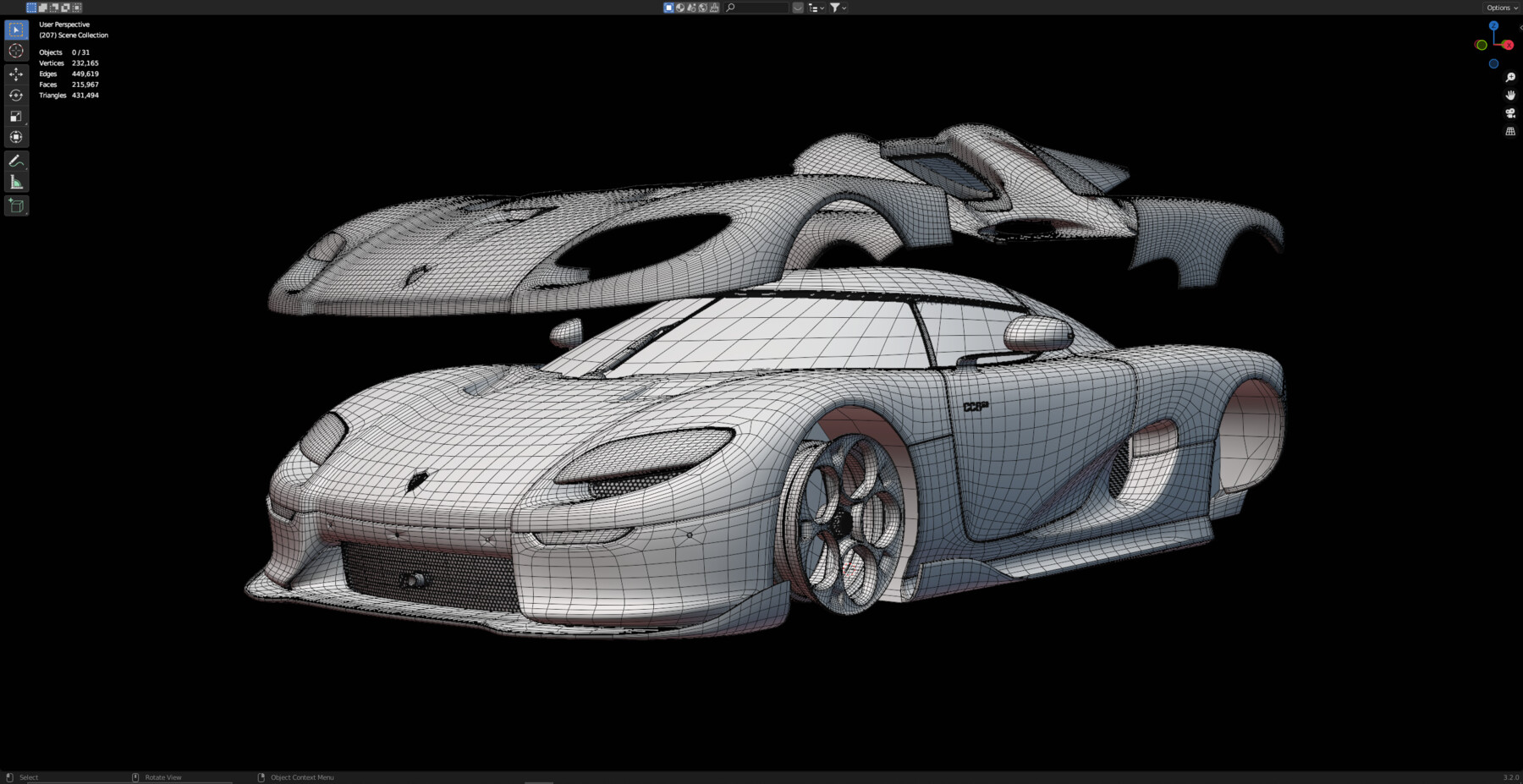This screenshot has width=1523, height=784.
Task: Activate the 3D Cursor tool
Action: (16, 51)
